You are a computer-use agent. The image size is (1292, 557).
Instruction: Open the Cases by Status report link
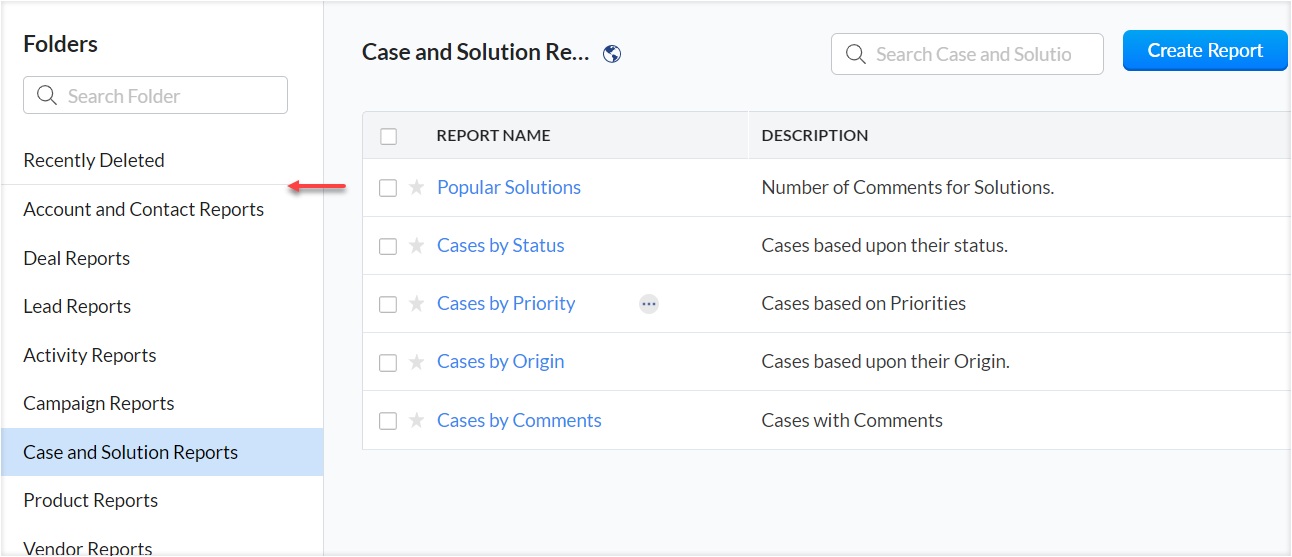pyautogui.click(x=501, y=246)
